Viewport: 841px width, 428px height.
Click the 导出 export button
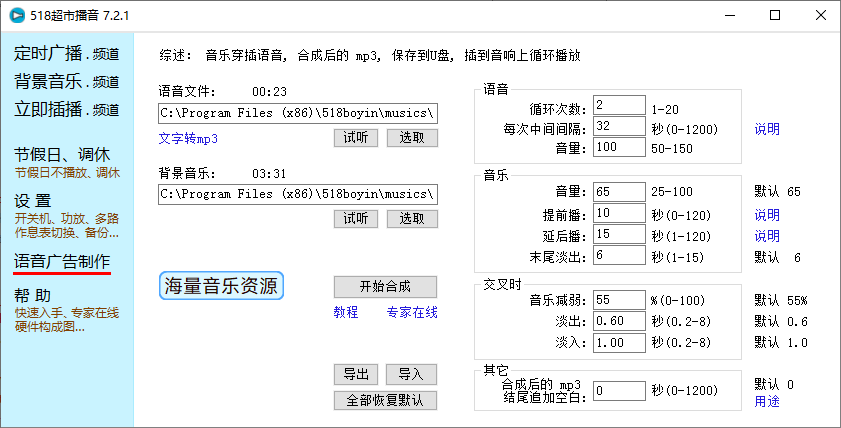pos(356,374)
